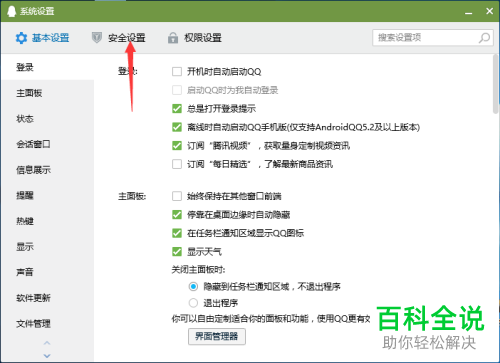The height and width of the screenshot is (363, 500).
Task: Select 提醒 in the sidebar
Action: (48, 195)
